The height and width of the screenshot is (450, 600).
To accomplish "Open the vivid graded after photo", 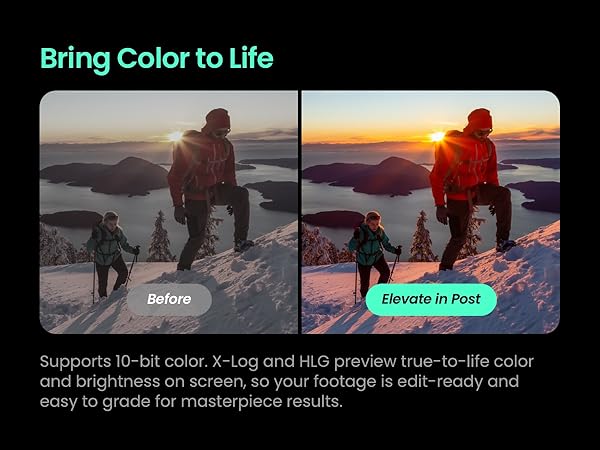I will coord(430,212).
